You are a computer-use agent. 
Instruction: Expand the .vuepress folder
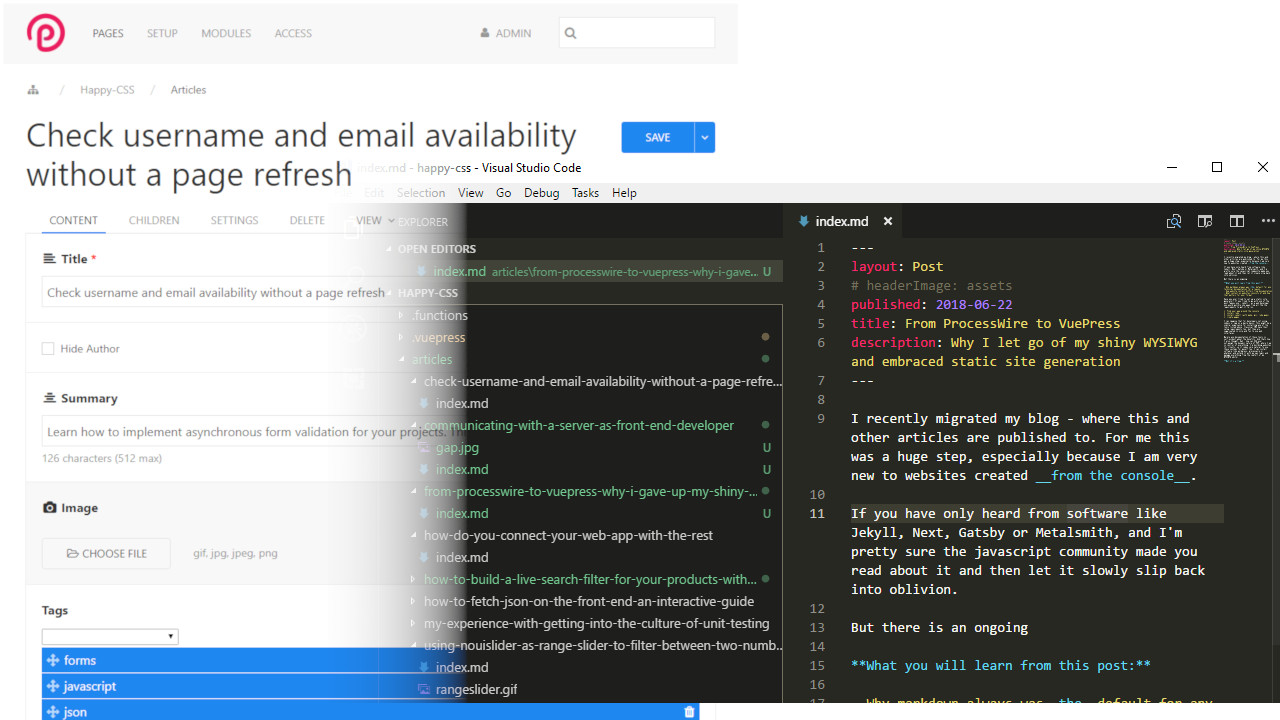click(403, 337)
